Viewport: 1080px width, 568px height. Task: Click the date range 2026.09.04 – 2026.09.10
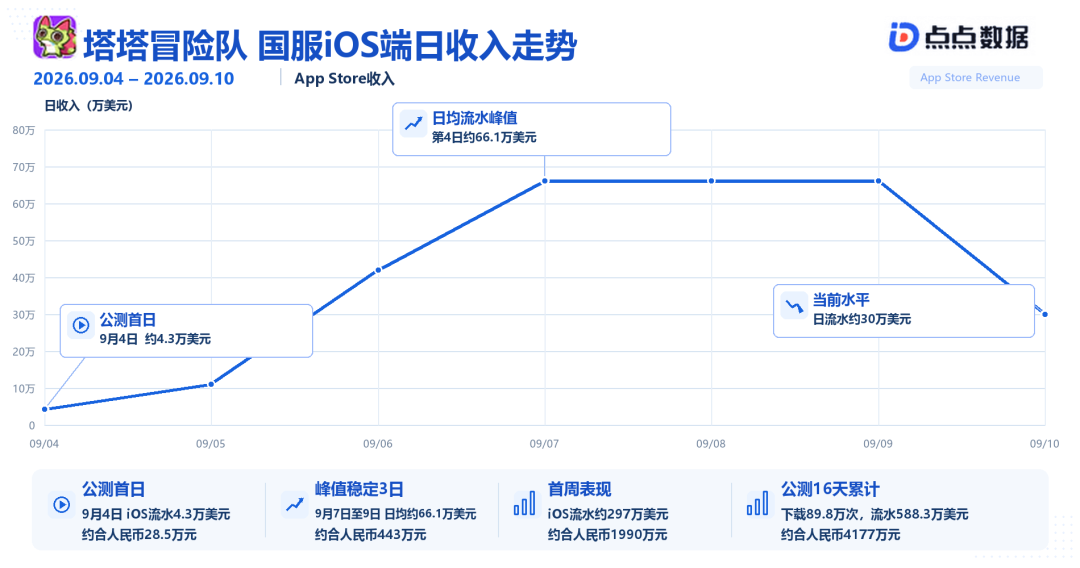134,78
